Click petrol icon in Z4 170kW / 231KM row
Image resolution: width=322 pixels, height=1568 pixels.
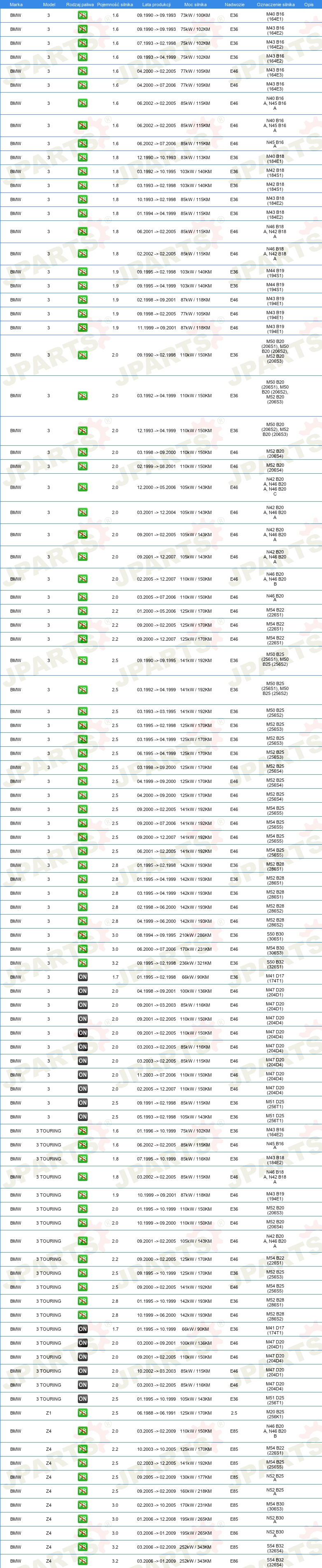coord(82,1505)
